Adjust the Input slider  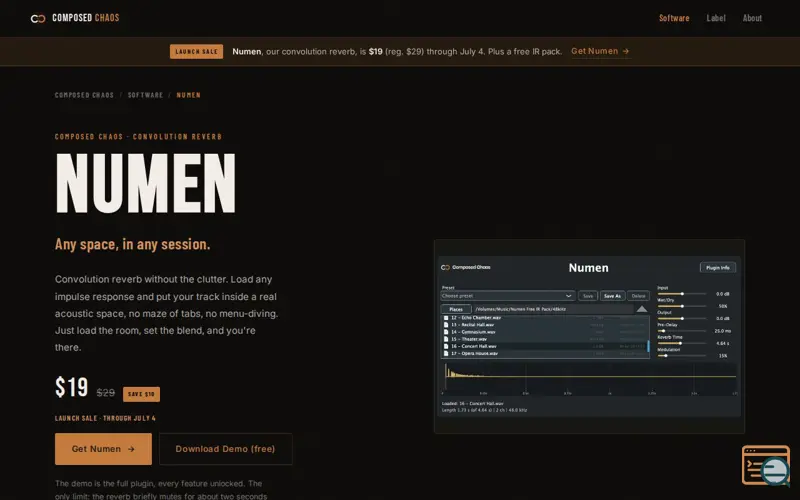pyautogui.click(x=682, y=294)
